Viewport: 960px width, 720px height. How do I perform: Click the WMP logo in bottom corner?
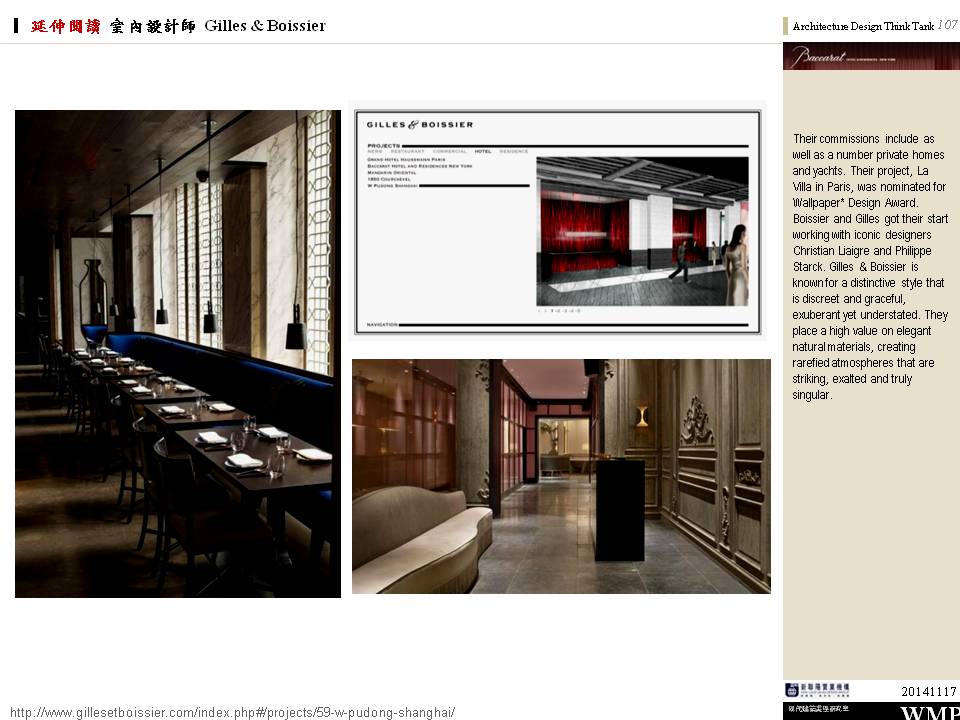tap(929, 712)
